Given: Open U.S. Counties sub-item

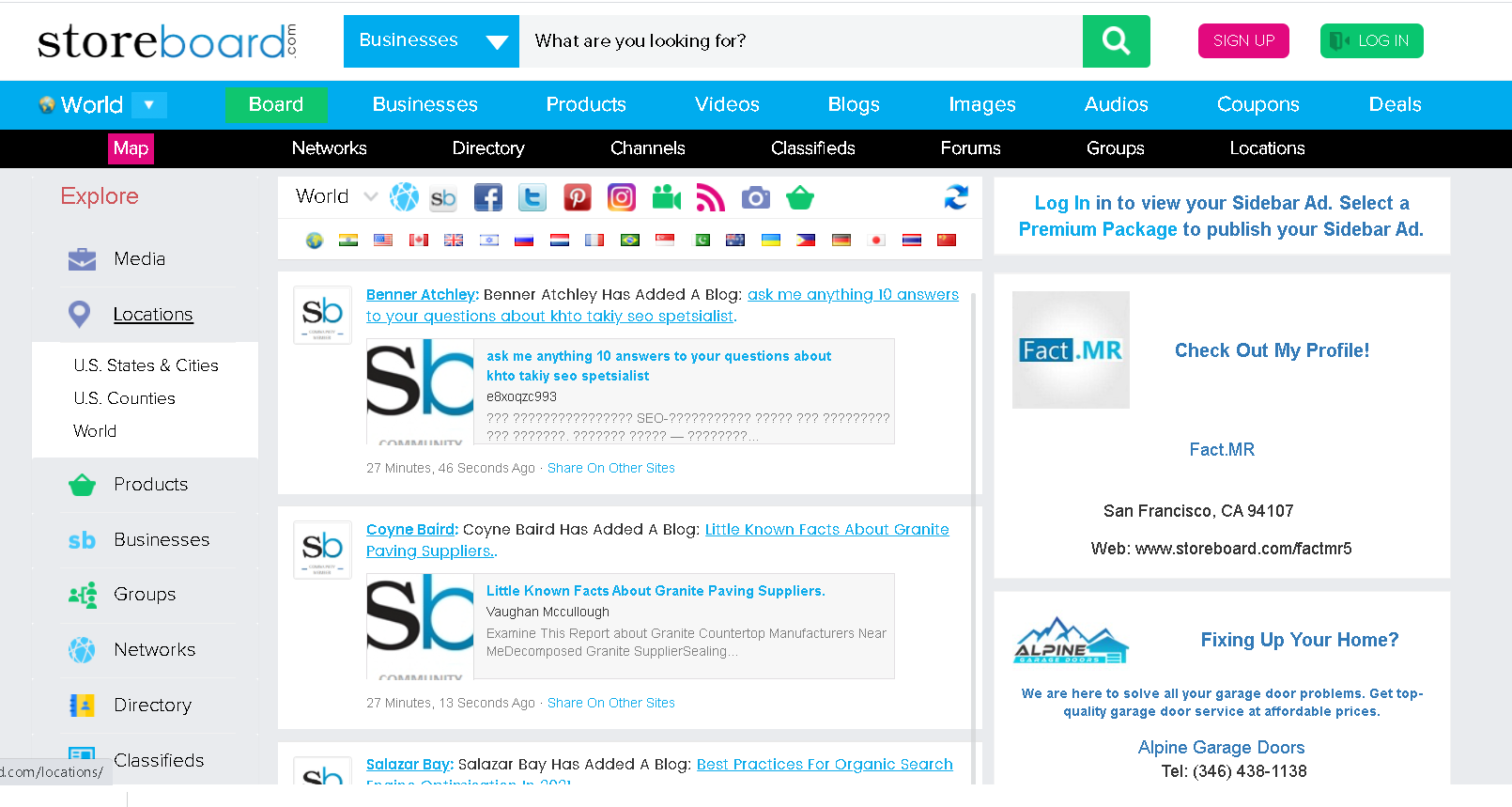Looking at the screenshot, I should [124, 398].
